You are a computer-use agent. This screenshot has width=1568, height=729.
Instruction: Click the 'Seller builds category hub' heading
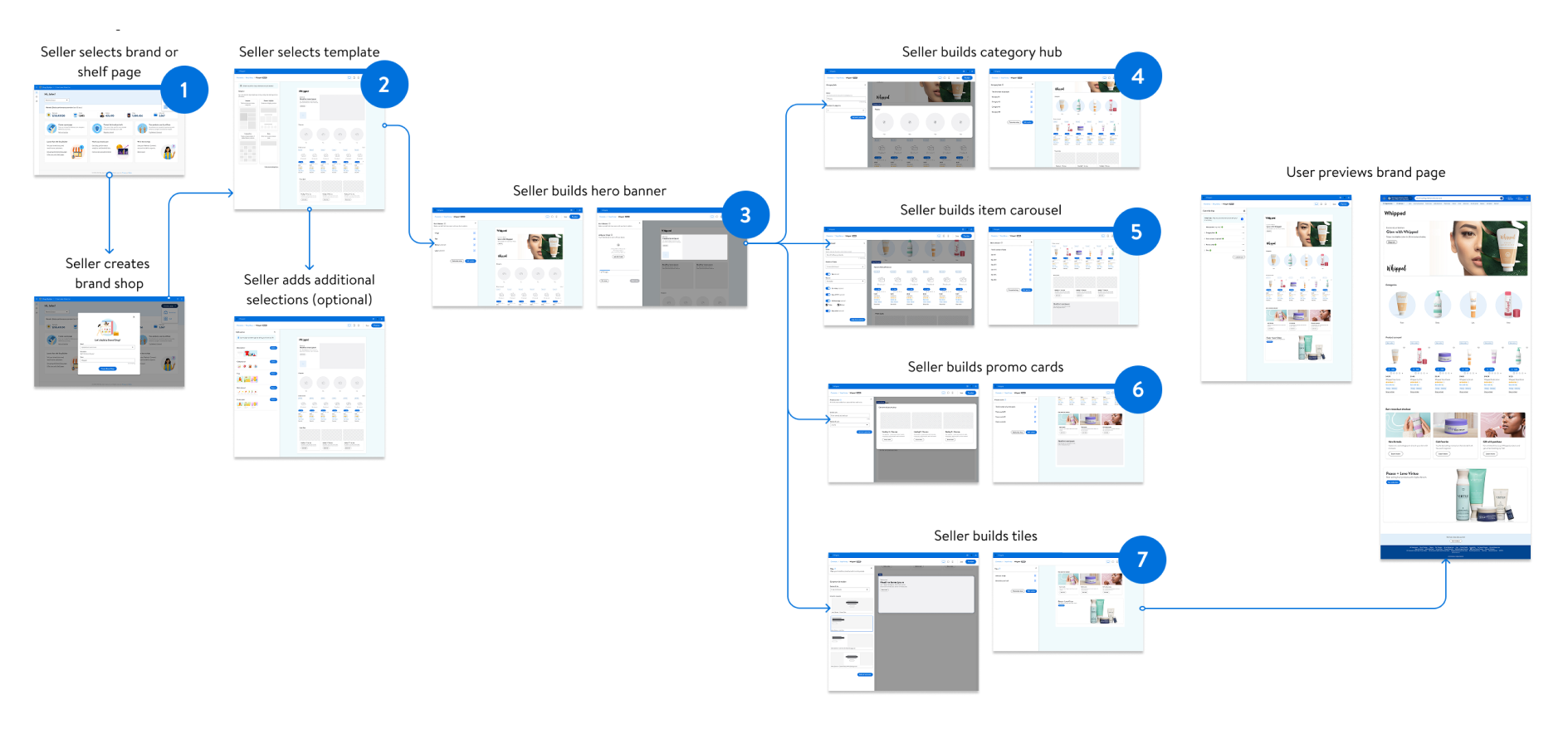(981, 52)
